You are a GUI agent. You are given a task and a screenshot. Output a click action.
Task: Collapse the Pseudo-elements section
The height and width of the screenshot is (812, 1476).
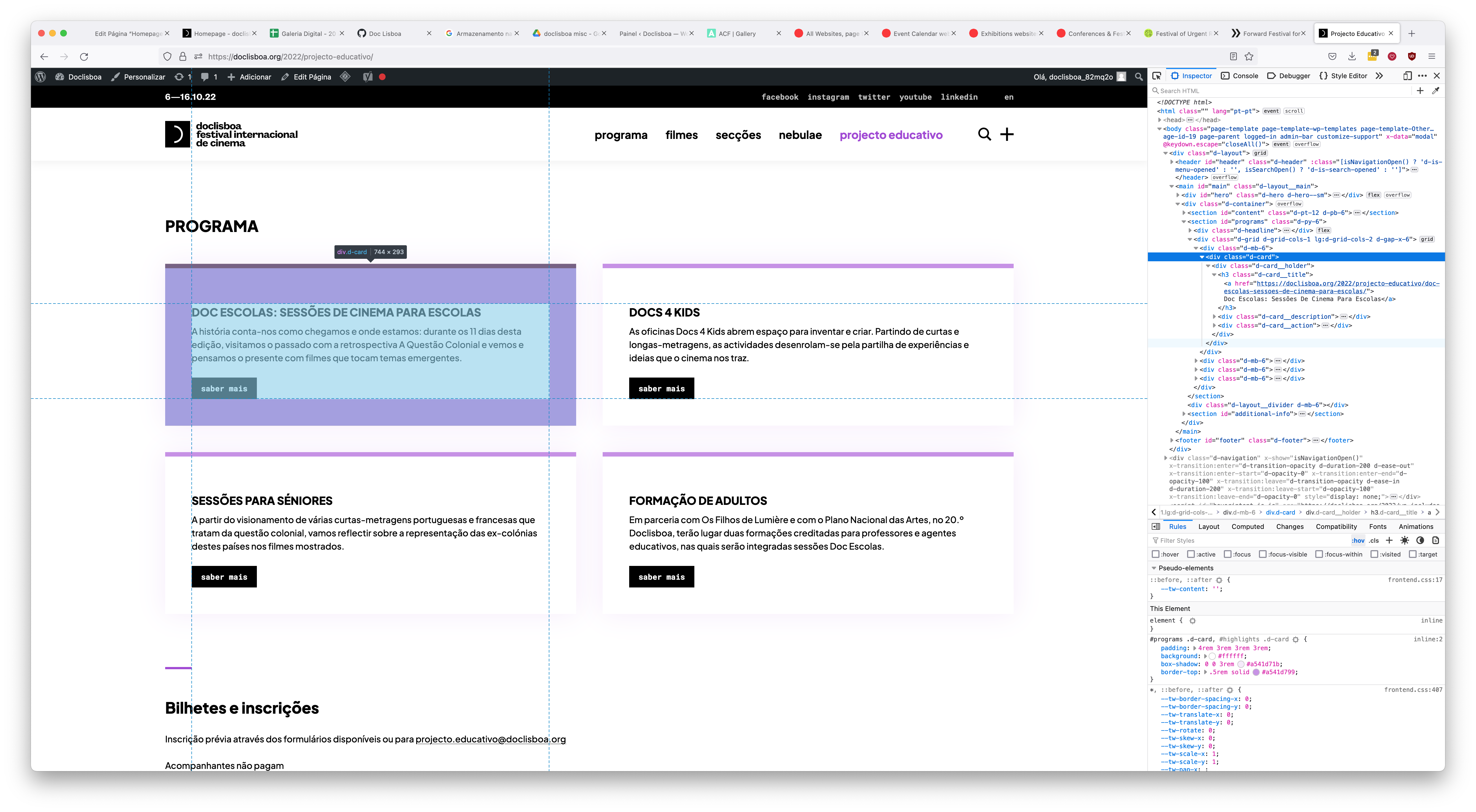[1154, 568]
